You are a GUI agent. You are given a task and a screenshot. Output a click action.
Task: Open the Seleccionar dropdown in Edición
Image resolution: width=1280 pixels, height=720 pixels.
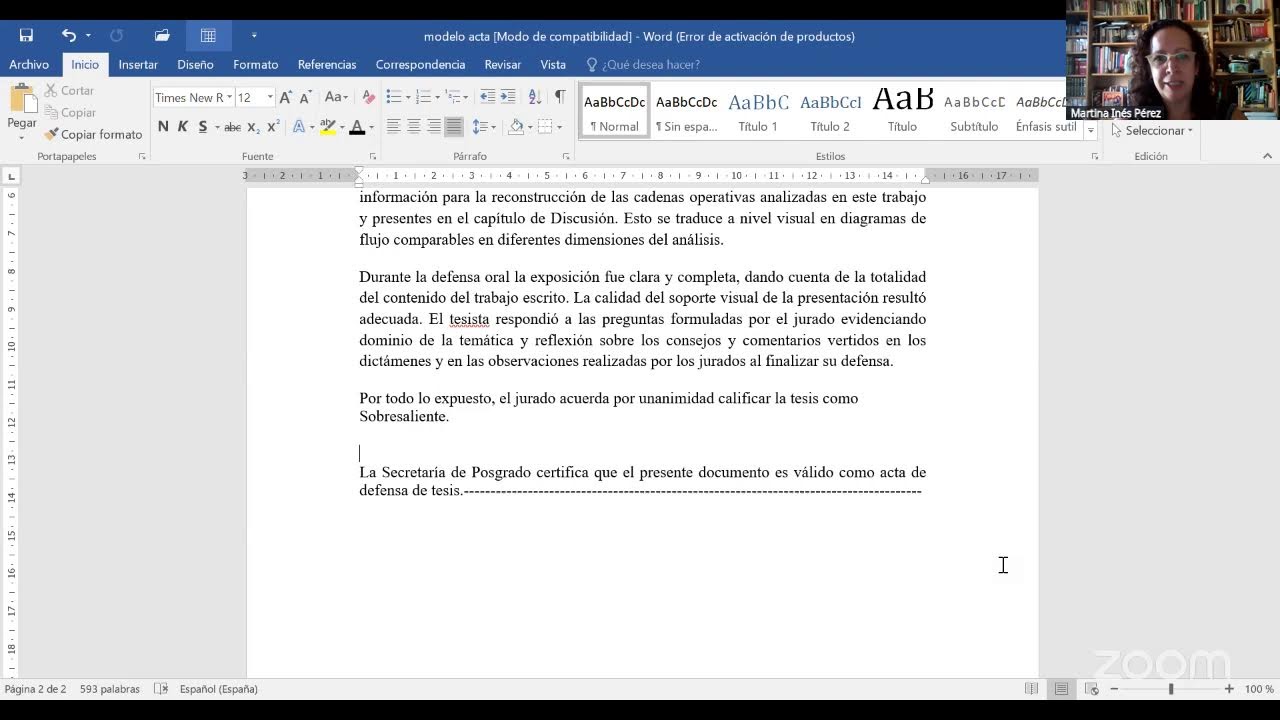click(x=1152, y=130)
